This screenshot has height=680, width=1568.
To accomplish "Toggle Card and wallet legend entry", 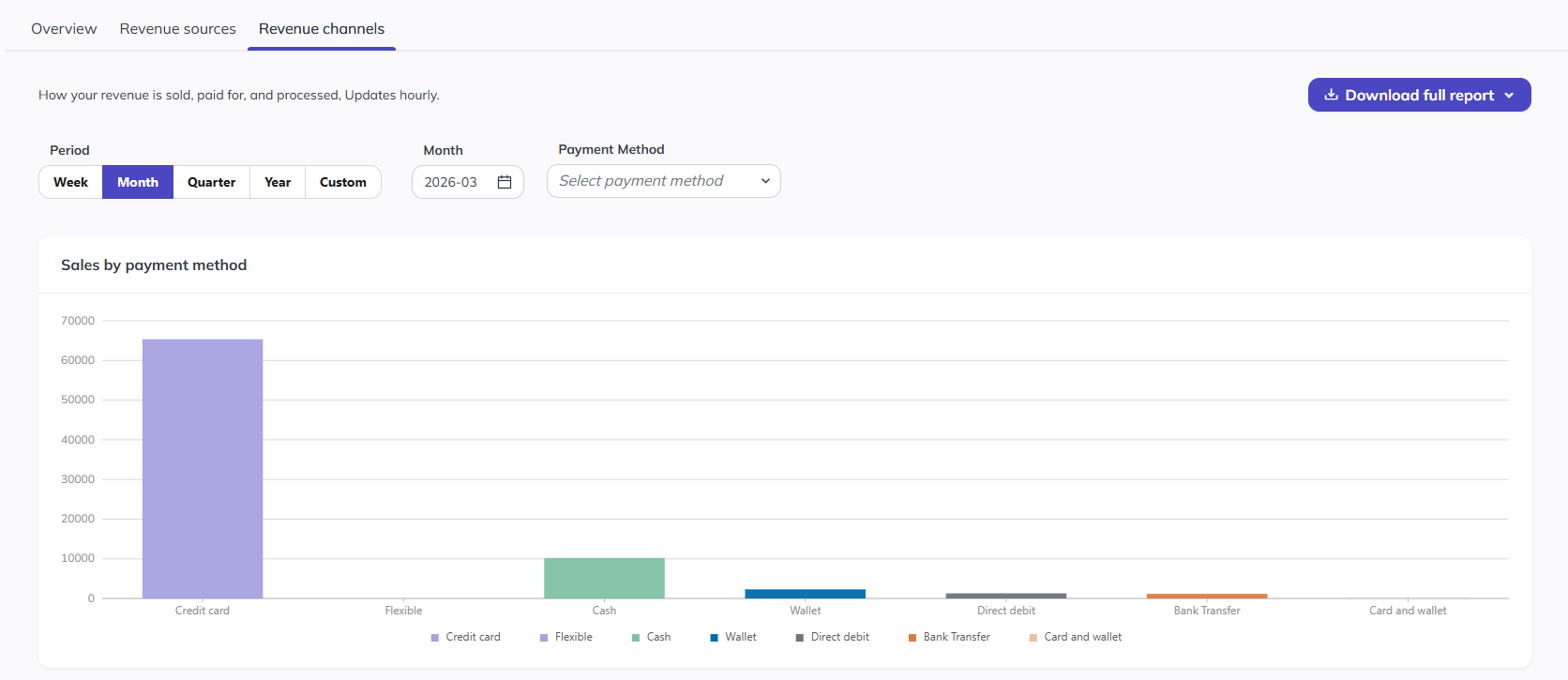I will [x=1075, y=637].
